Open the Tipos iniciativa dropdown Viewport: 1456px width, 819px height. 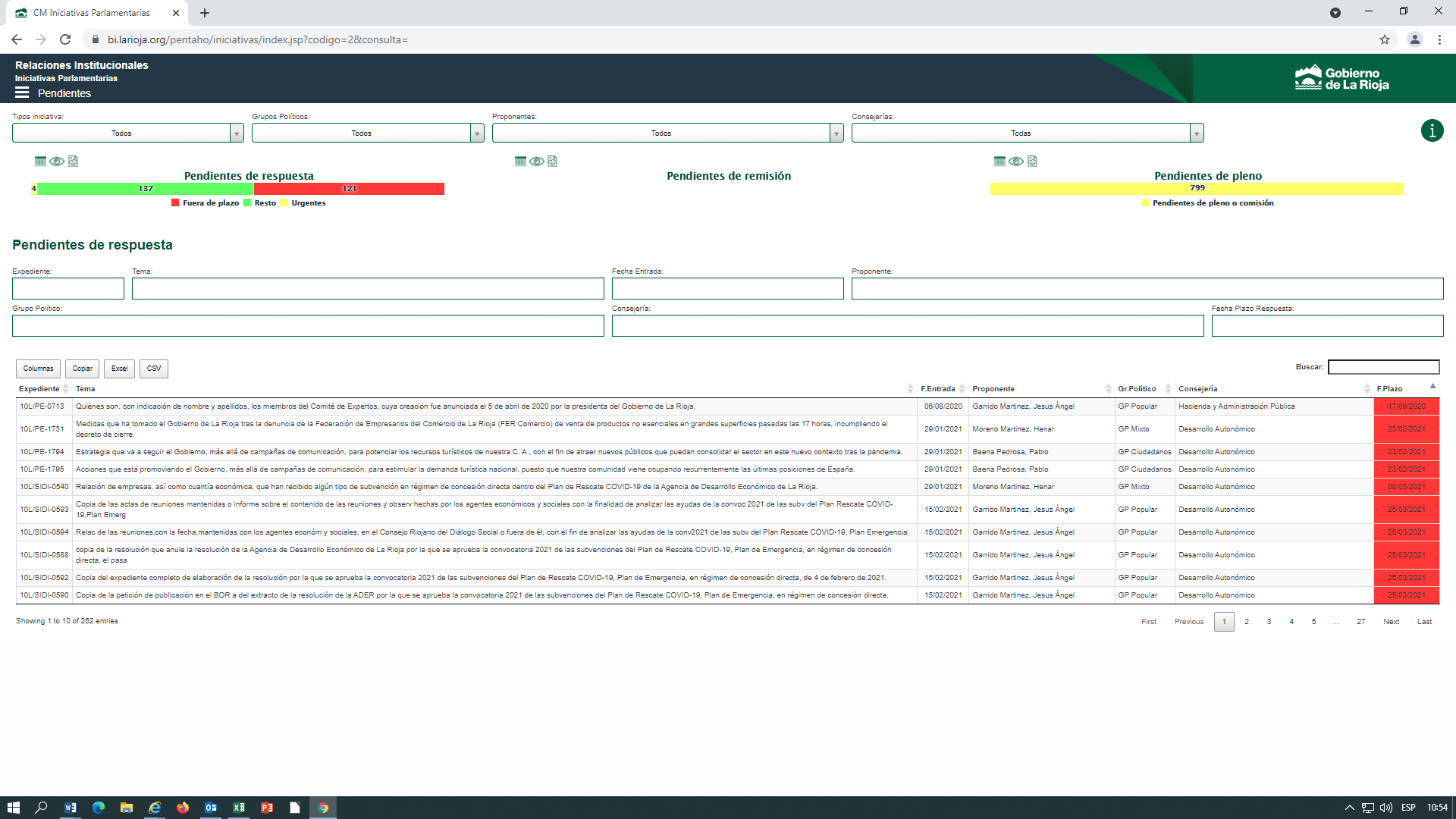tap(127, 133)
